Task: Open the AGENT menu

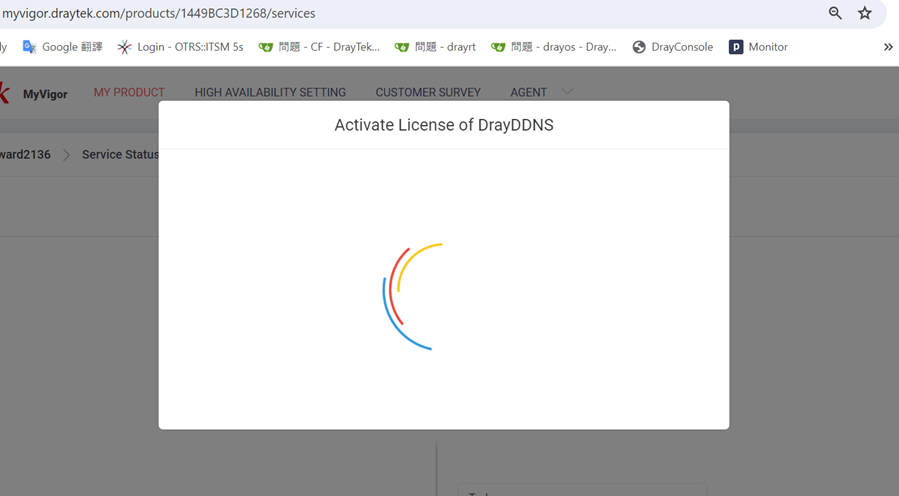Action: click(x=529, y=92)
